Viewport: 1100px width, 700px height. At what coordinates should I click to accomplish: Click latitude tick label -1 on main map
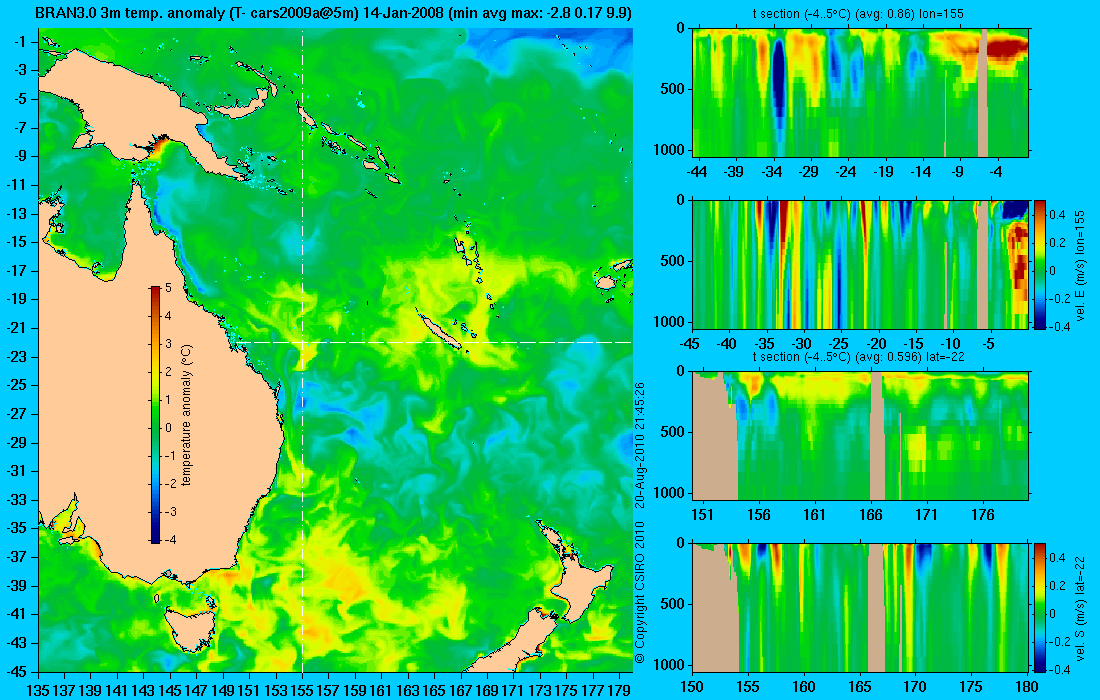tap(20, 42)
